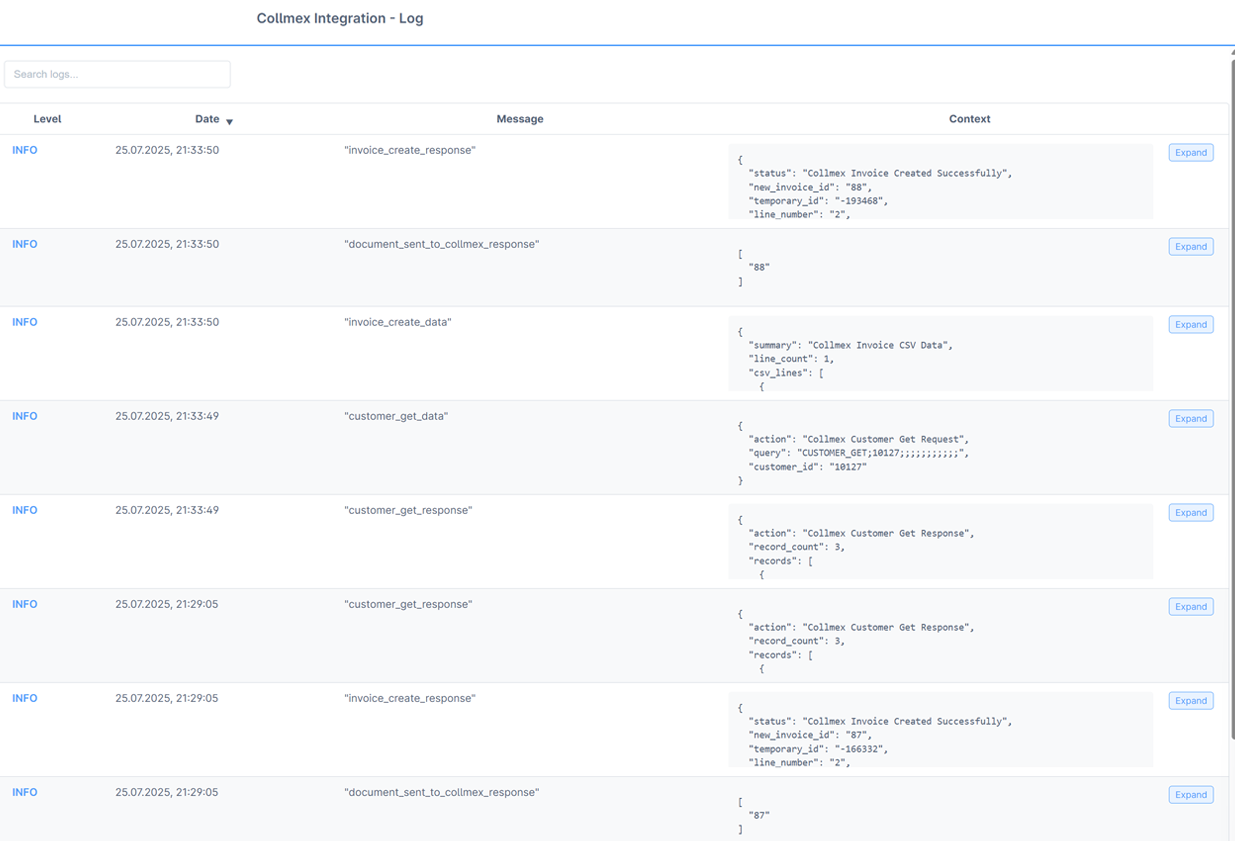Click the "temporary_id": "-193468" line
Viewport: 1235px width, 841px height.
pyautogui.click(x=818, y=201)
